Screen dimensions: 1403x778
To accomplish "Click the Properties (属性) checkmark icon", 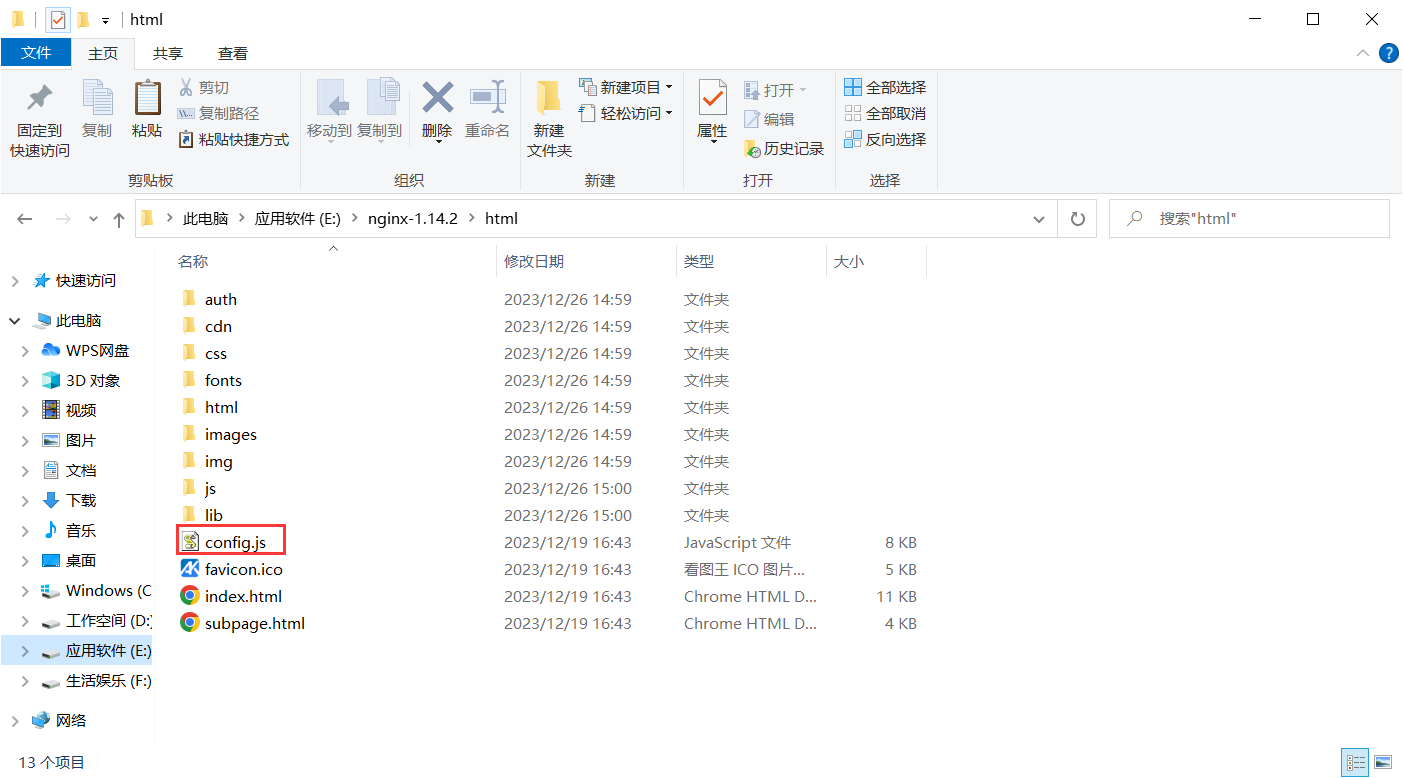I will pyautogui.click(x=712, y=100).
